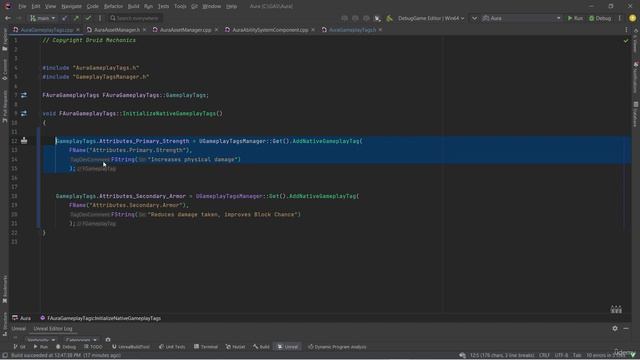This screenshot has width=640, height=360.
Task: Click the gutter action icon on line 12
Action: (x=24, y=141)
